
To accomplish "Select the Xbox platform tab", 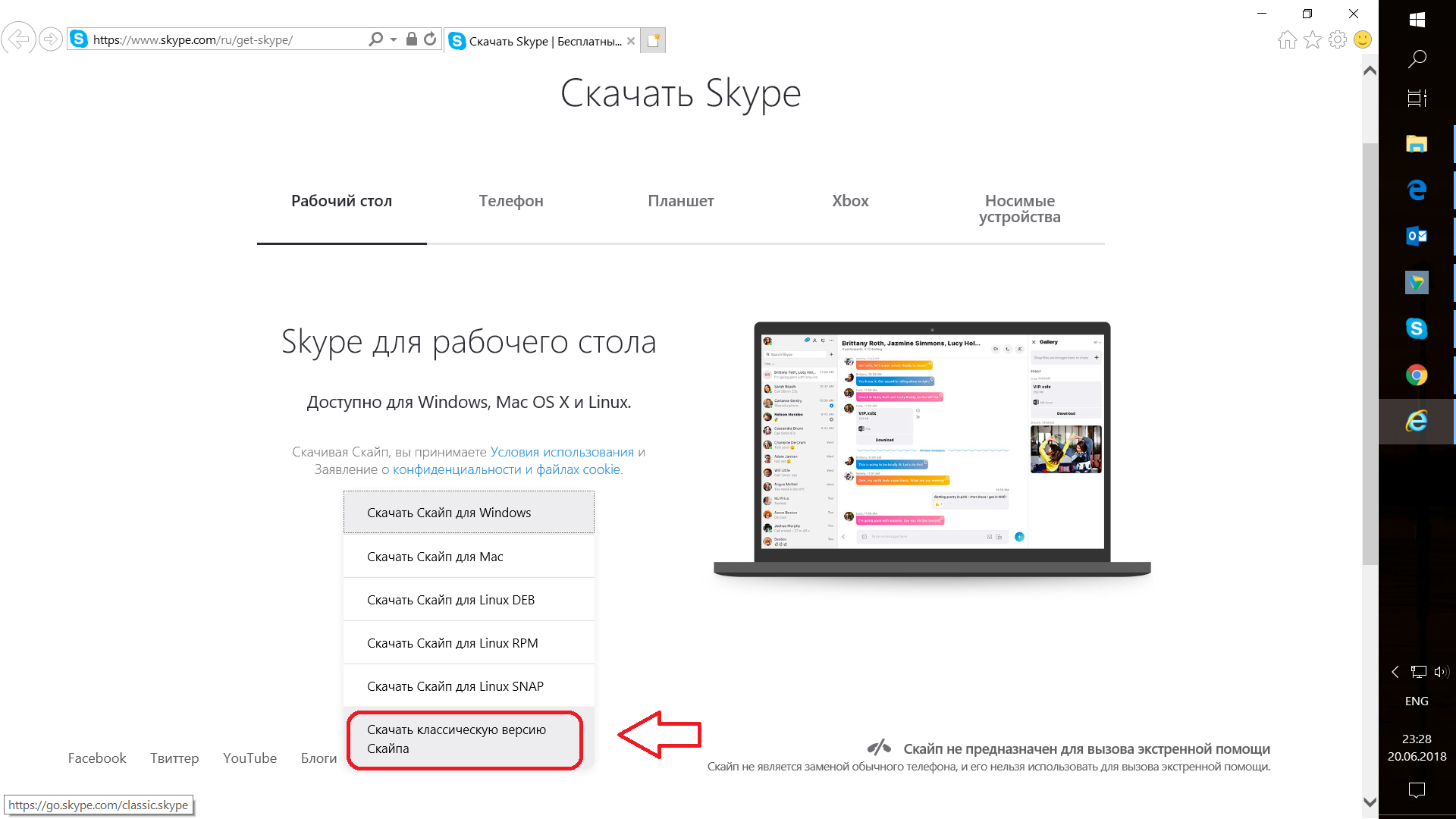I will (x=849, y=201).
